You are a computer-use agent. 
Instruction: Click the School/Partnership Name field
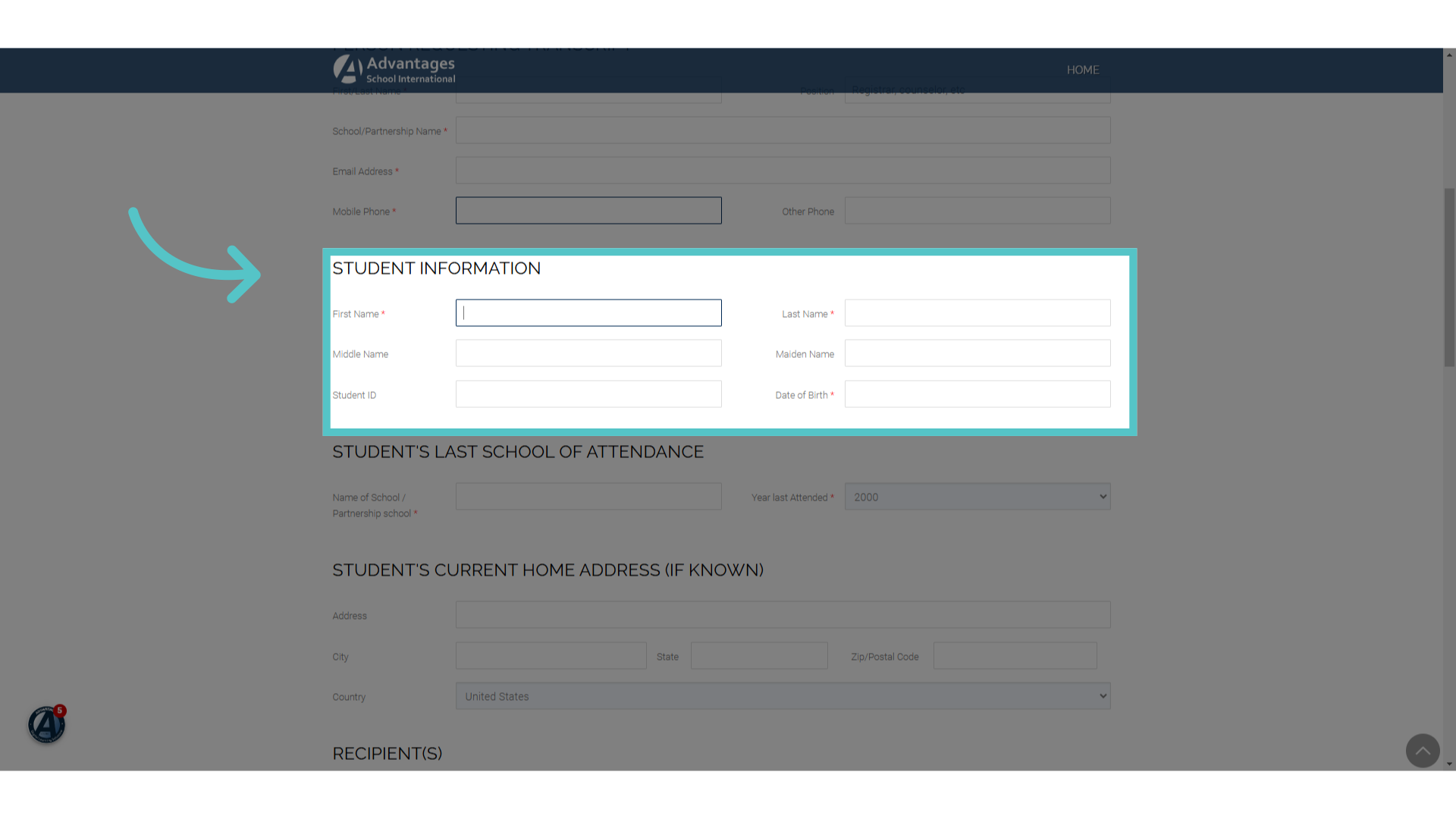coord(783,130)
